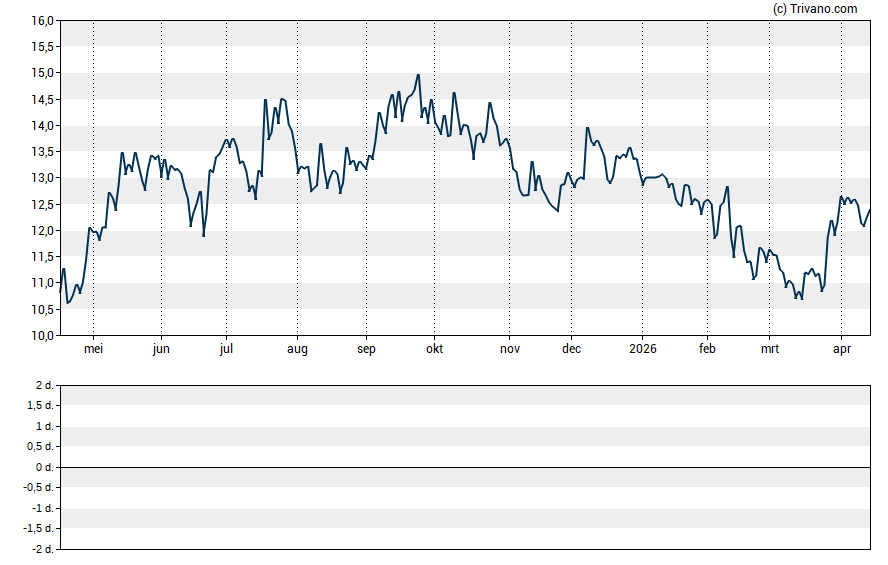Select the 'jun' month label
This screenshot has width=888, height=565.
(161, 349)
